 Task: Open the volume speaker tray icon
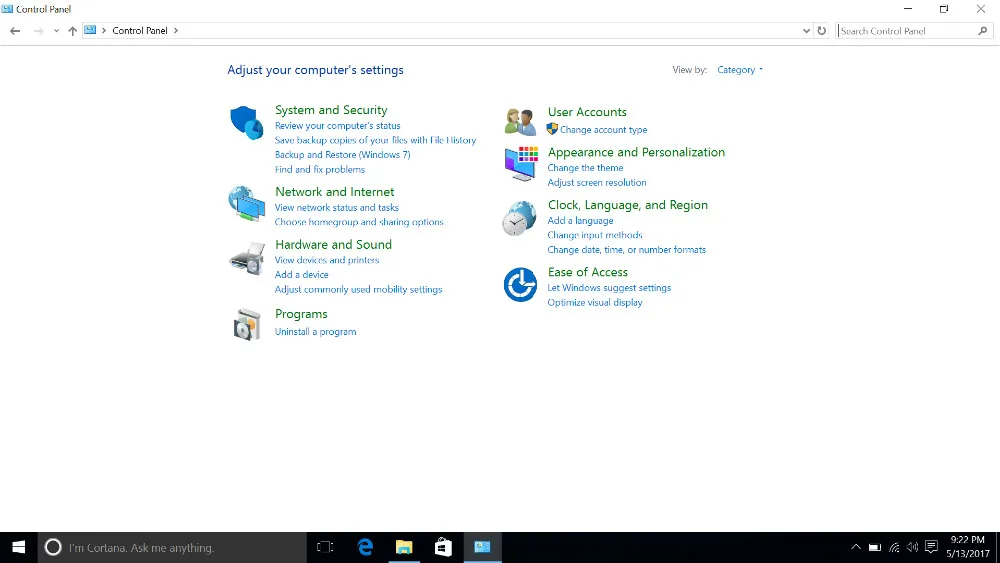click(913, 547)
